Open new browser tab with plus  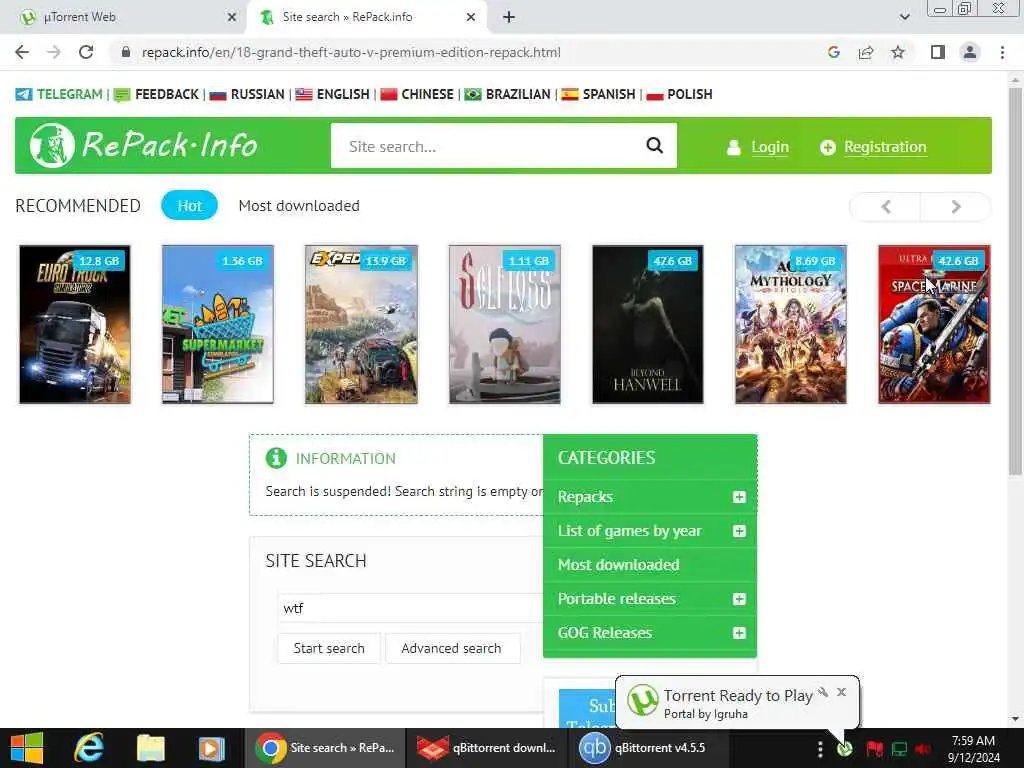pyautogui.click(x=509, y=17)
